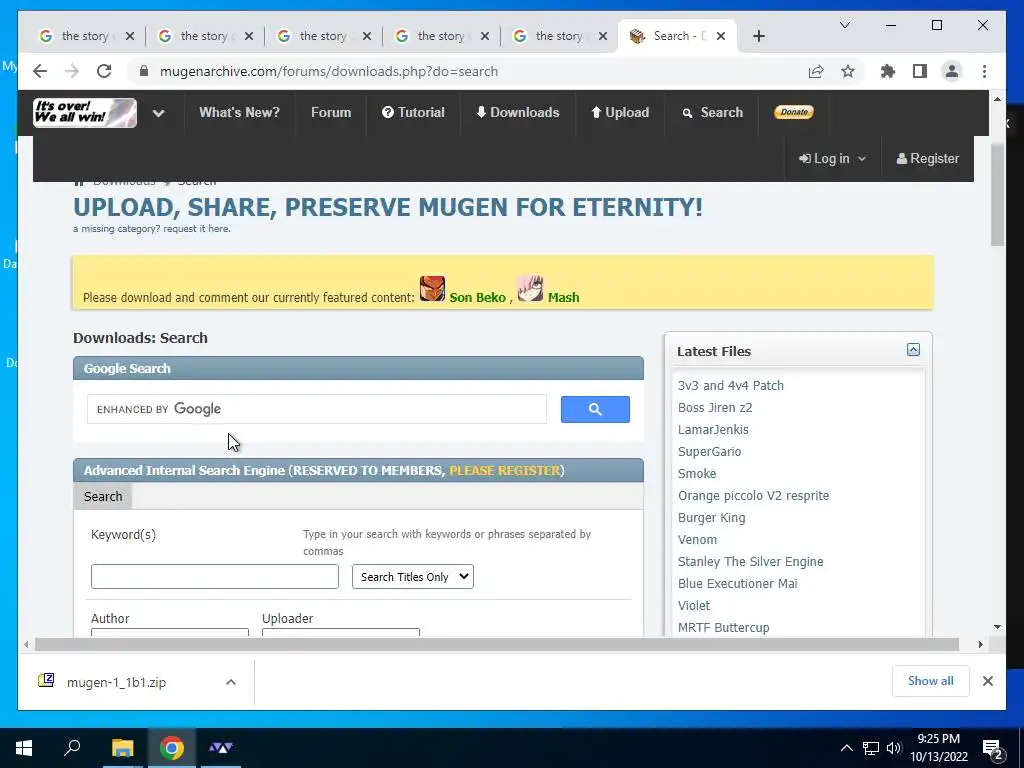1024x768 pixels.
Task: Collapse the Latest Files panel
Action: point(913,350)
